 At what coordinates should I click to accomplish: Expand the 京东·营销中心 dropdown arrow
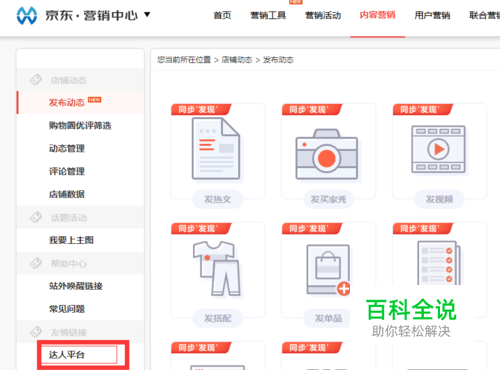[147, 14]
